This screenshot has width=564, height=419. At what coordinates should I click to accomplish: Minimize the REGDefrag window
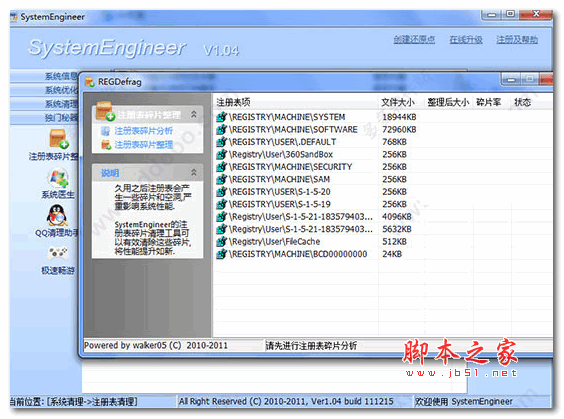(511, 79)
